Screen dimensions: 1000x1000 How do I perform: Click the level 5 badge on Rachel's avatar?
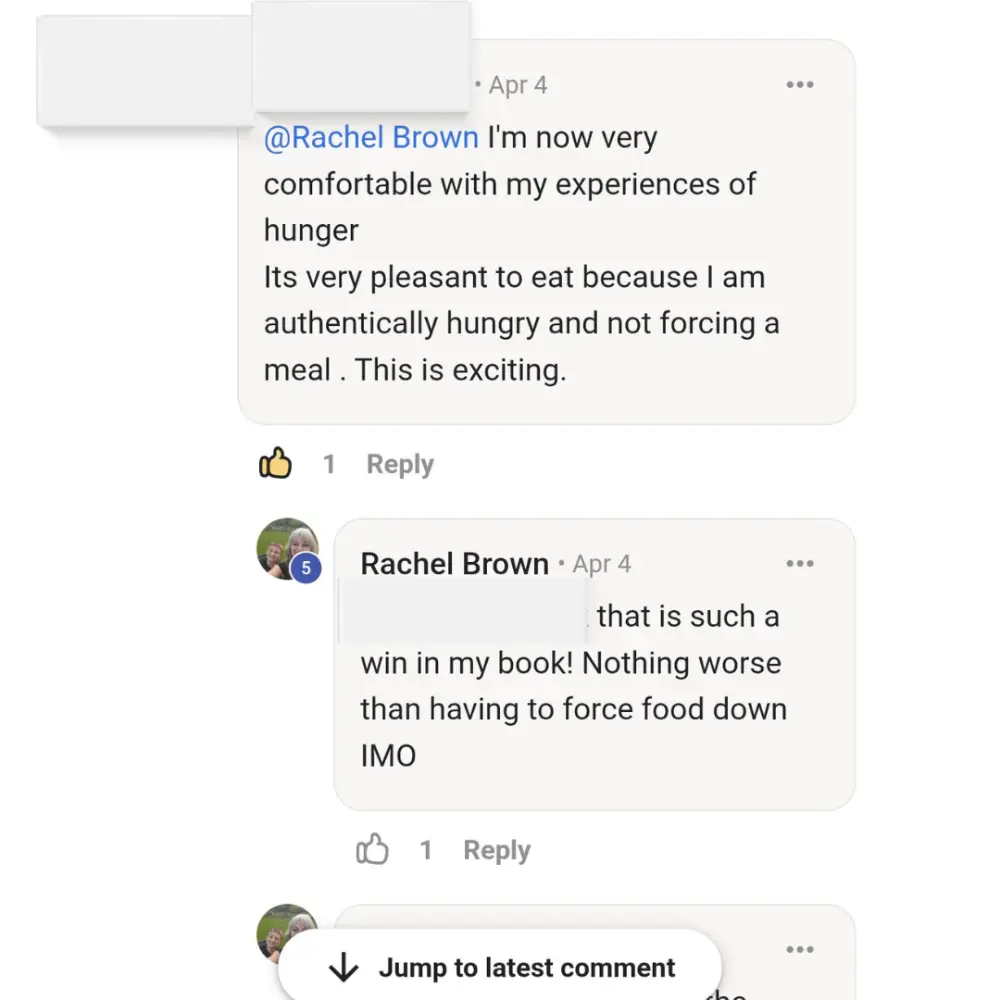306,569
